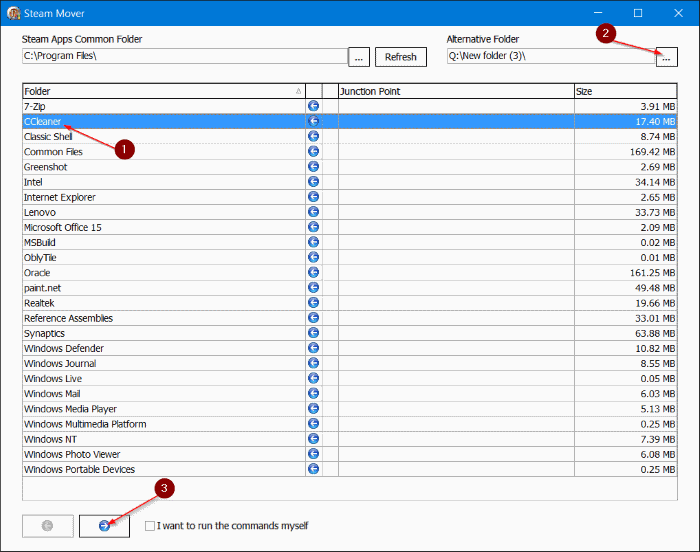Select the Windows Photo Viewer folder name

[x=72, y=454]
